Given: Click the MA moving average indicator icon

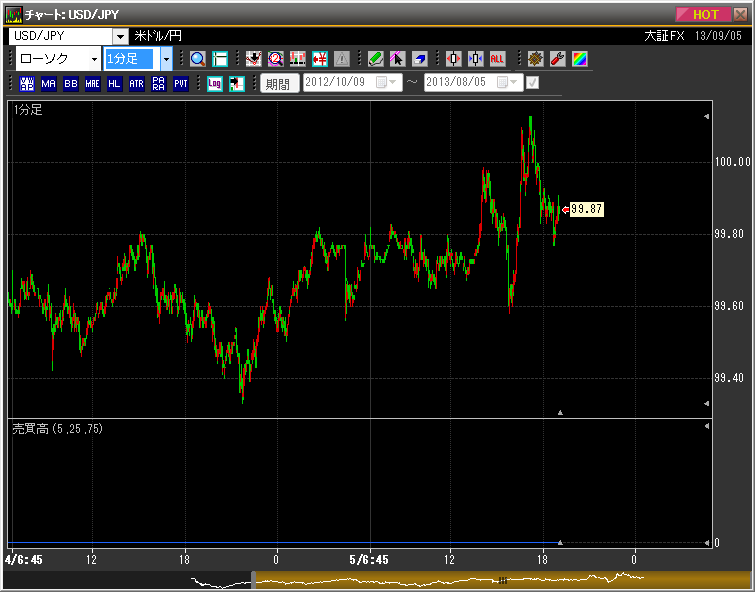Looking at the screenshot, I should (x=48, y=84).
